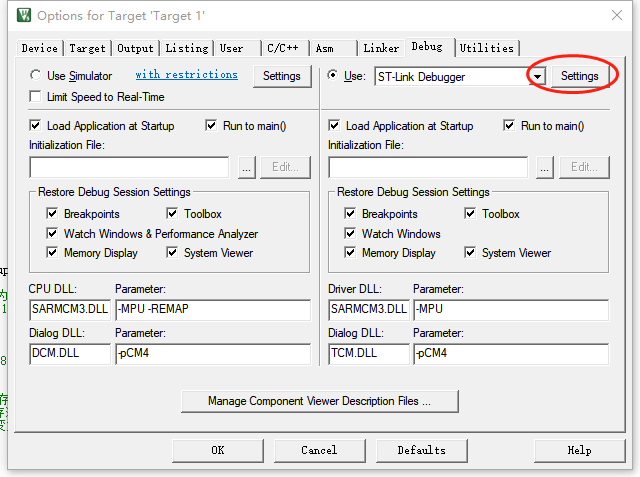640x477 pixels.
Task: Toggle simulator Breakpoints checkbox
Action: point(52,213)
